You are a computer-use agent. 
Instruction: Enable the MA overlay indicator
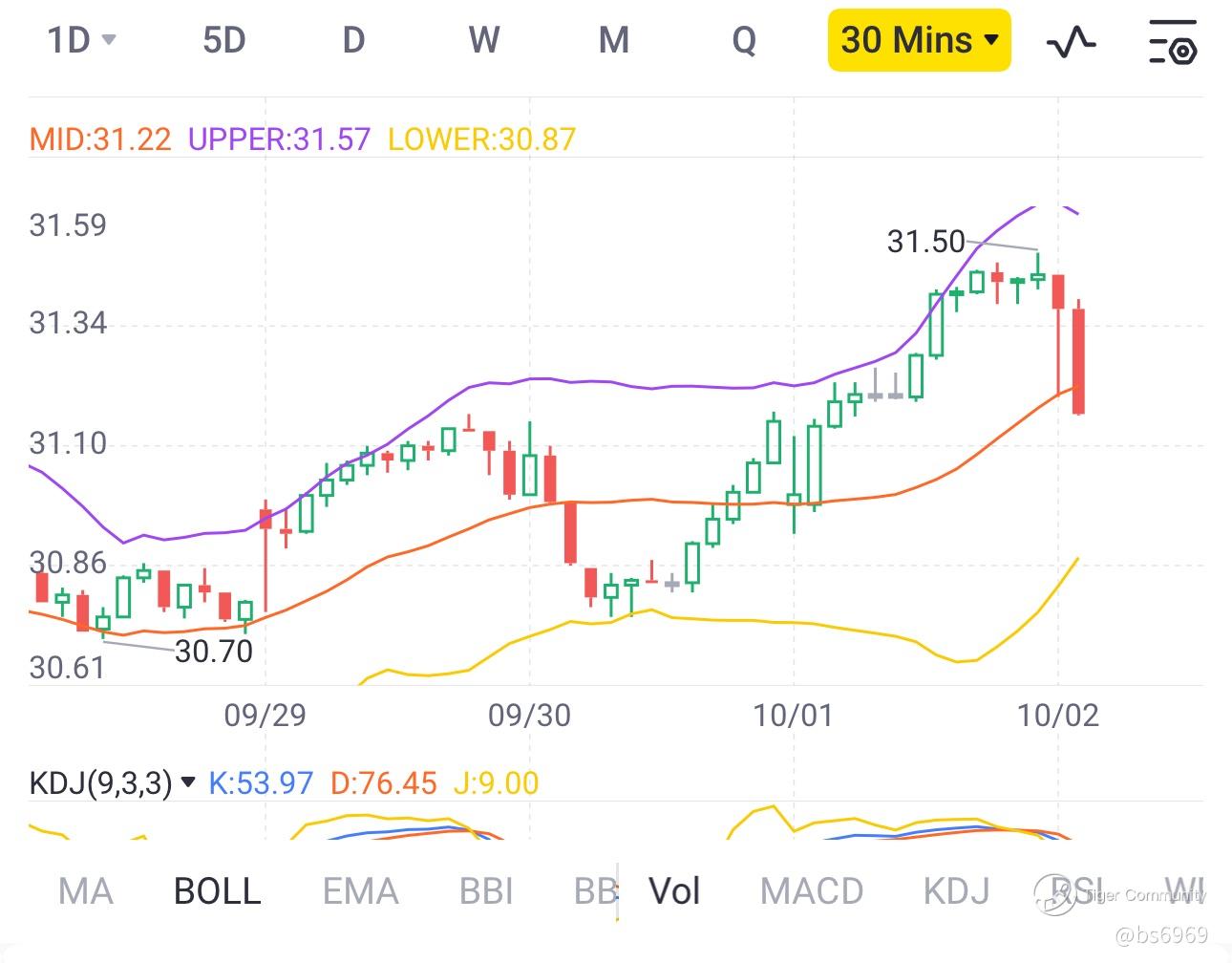[85, 891]
